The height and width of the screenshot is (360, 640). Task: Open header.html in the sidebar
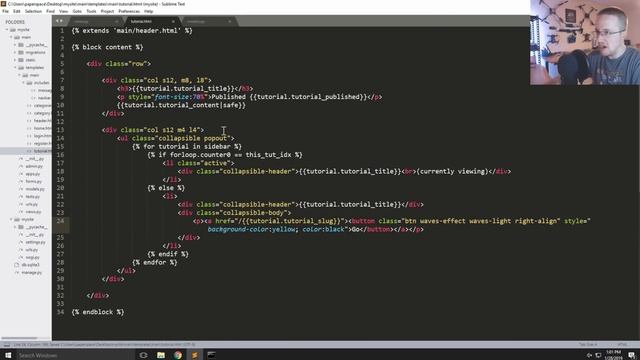pyautogui.click(x=42, y=121)
